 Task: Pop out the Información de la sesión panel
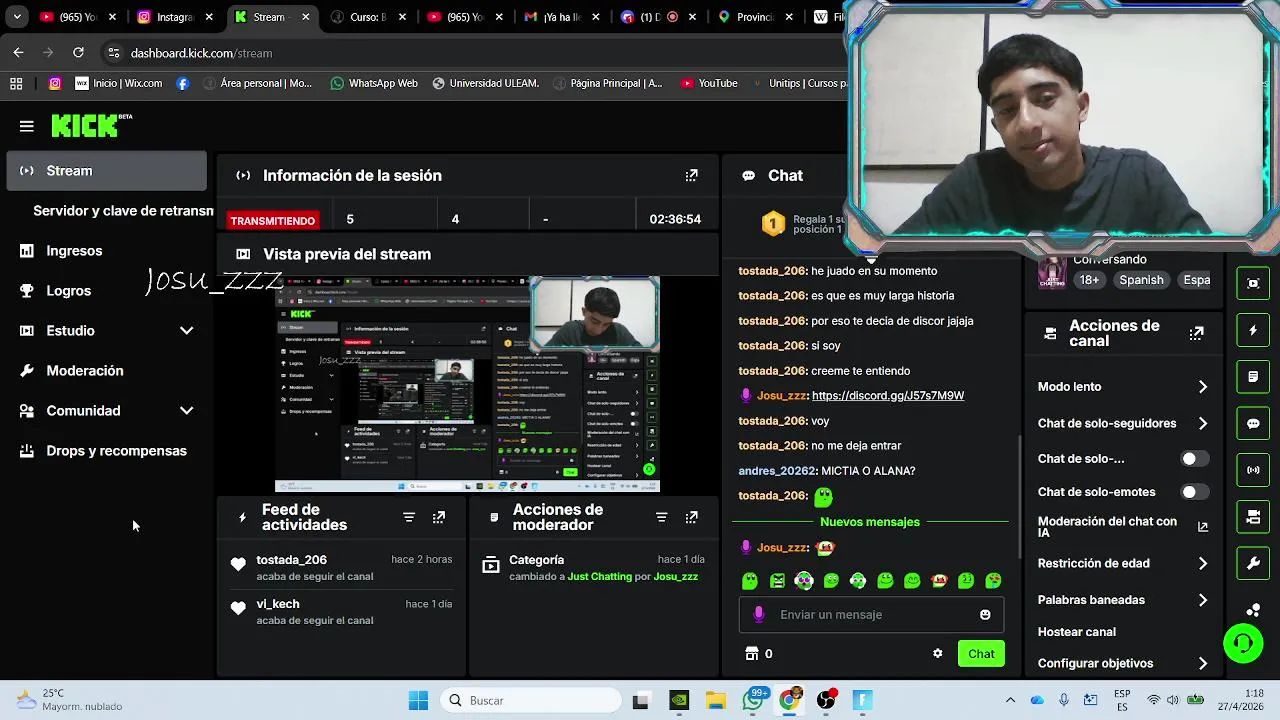click(691, 175)
